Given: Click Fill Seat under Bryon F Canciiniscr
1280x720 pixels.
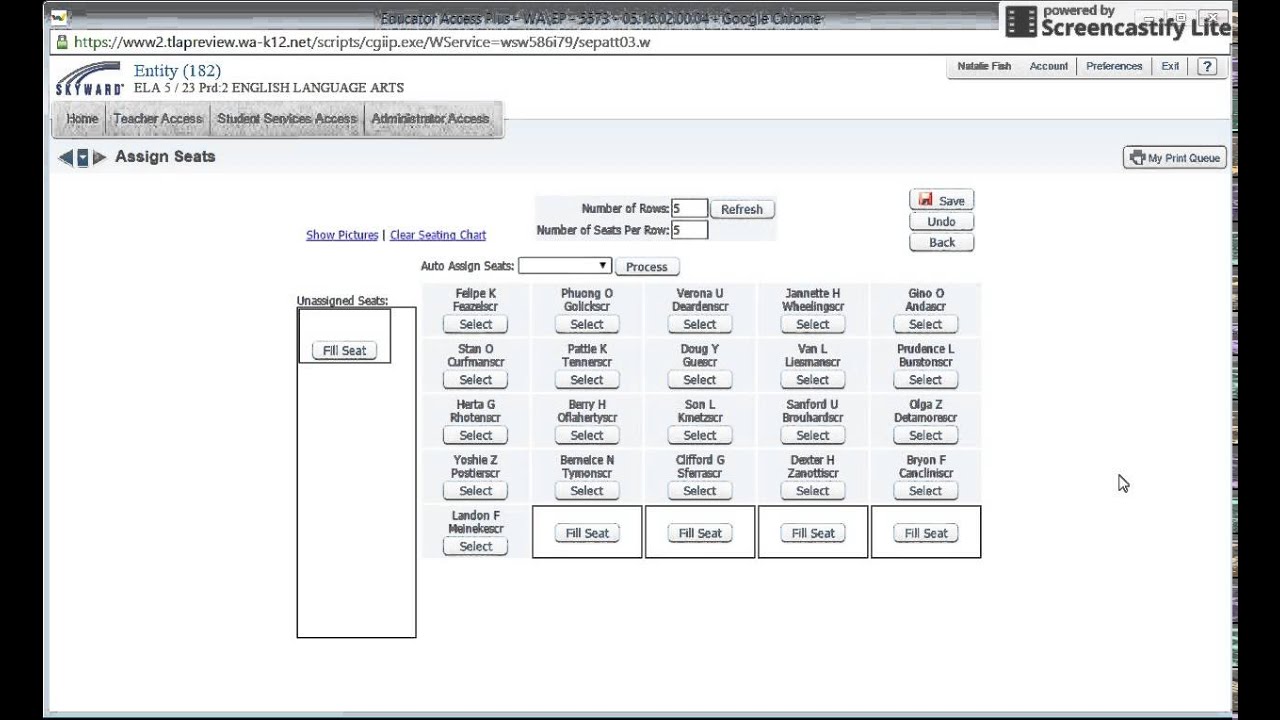Looking at the screenshot, I should point(926,534).
